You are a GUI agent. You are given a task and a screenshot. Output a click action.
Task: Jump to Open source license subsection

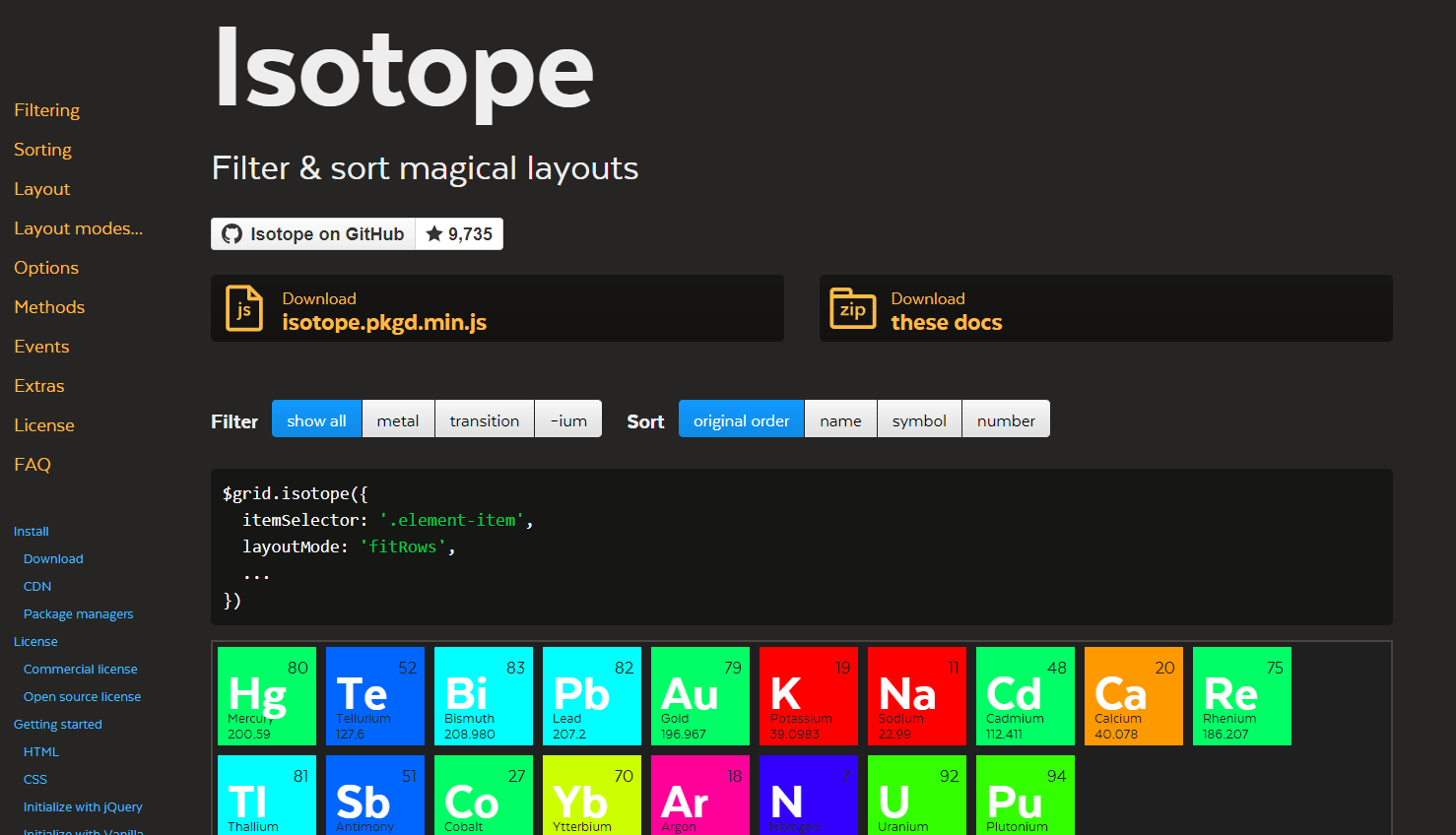pos(82,696)
